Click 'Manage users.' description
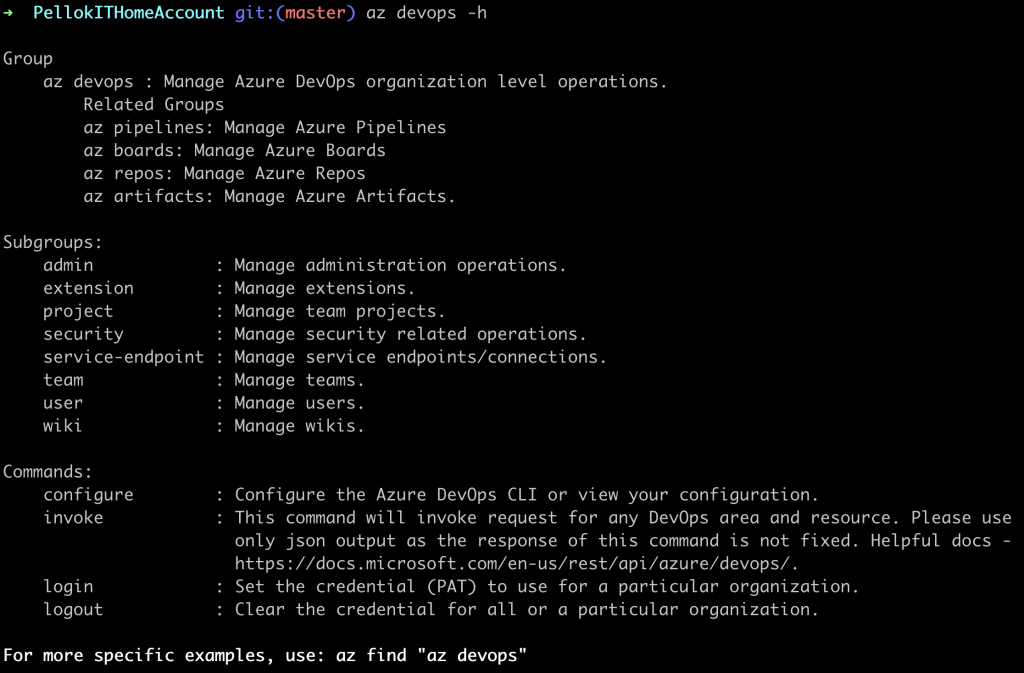The height and width of the screenshot is (673, 1024). [x=299, y=403]
